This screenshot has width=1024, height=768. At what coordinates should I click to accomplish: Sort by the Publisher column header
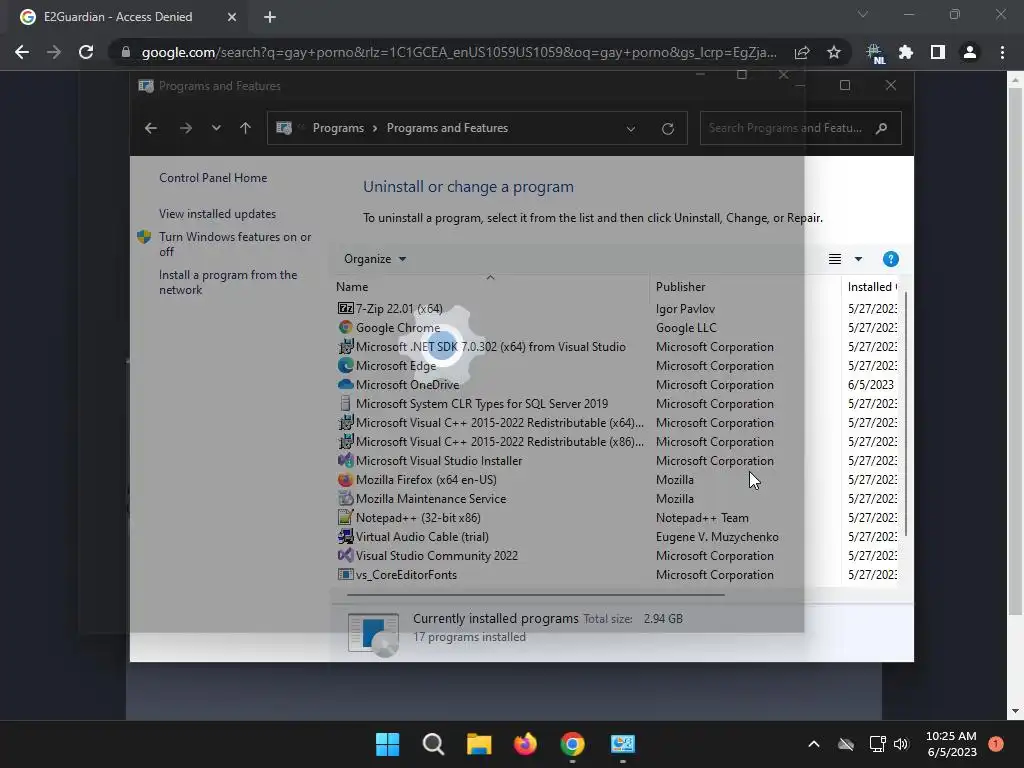[x=680, y=287]
